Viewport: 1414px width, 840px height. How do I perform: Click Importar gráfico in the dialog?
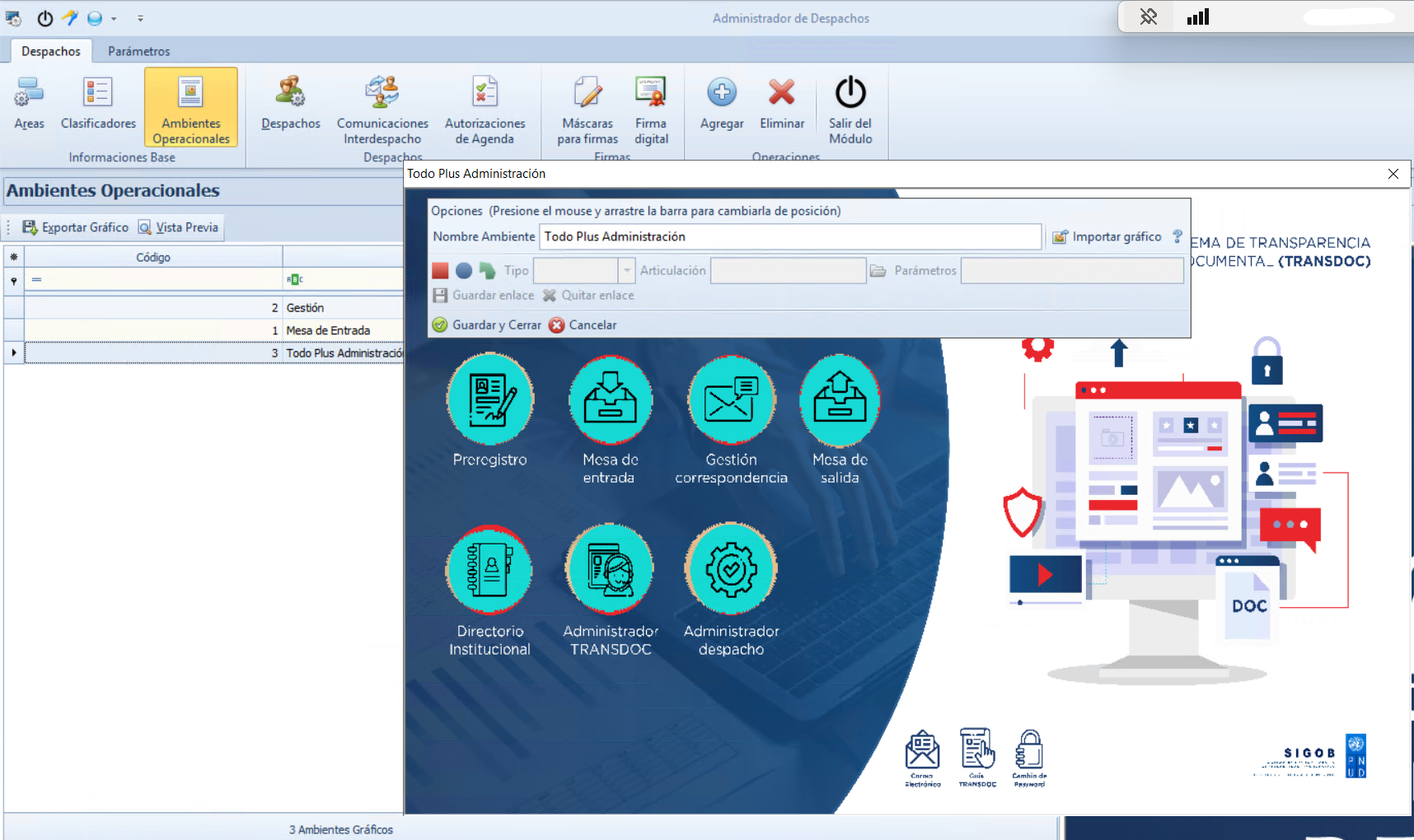(x=1107, y=236)
